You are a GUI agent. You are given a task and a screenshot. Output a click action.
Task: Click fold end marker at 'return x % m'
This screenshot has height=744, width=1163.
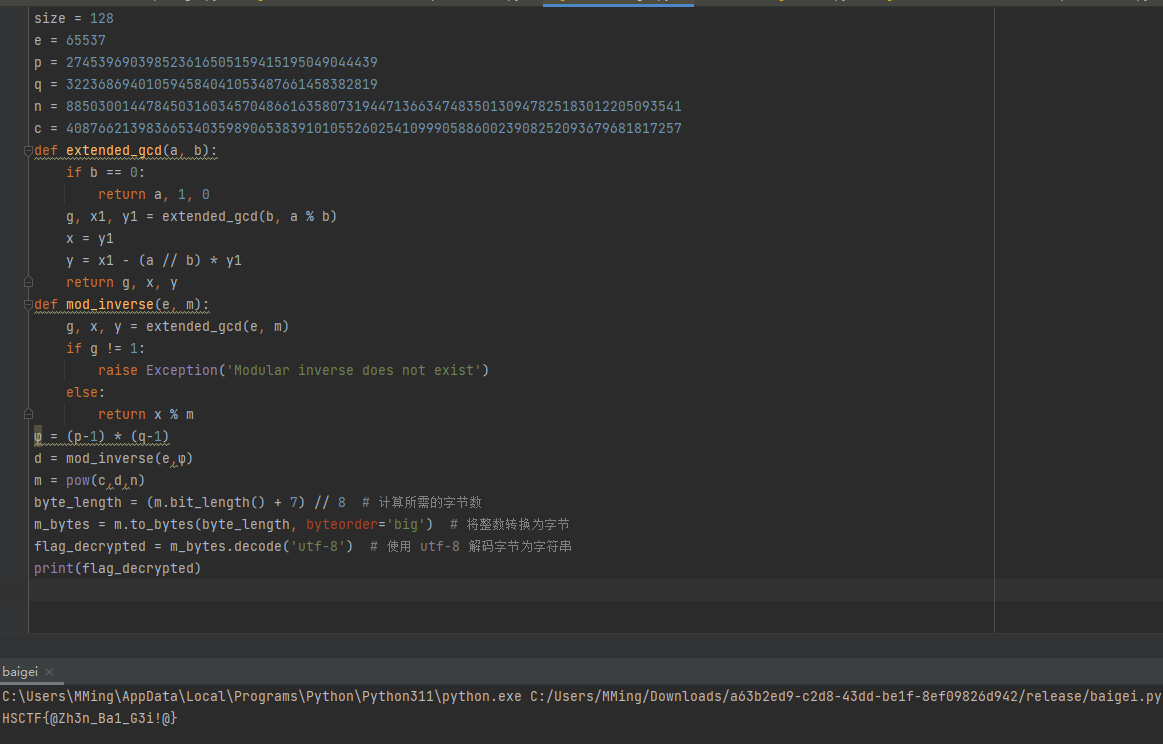pyautogui.click(x=30, y=414)
